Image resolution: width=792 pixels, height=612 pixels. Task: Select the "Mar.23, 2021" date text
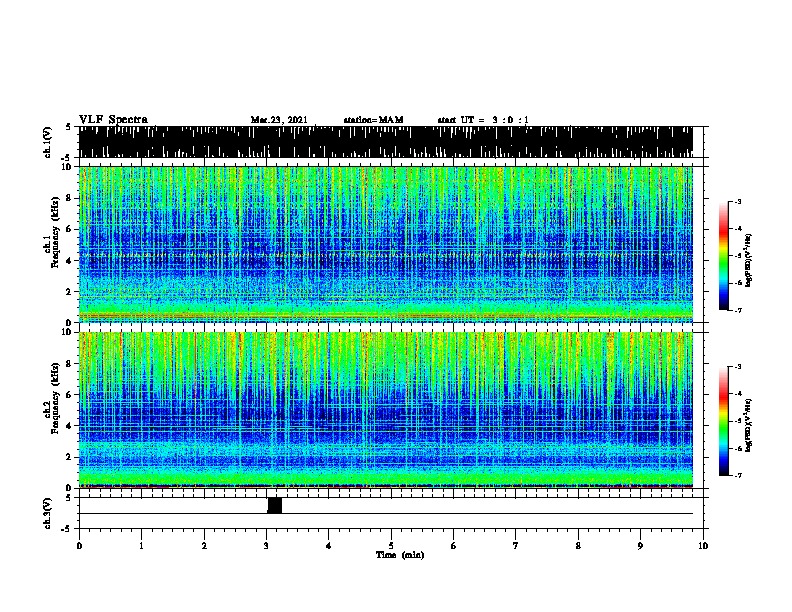coord(279,120)
